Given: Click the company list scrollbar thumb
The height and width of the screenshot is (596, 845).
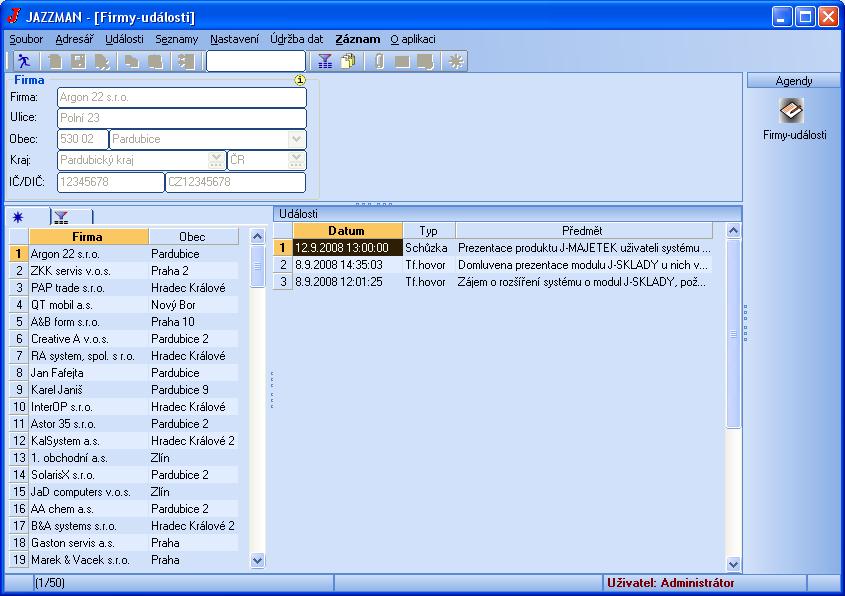Looking at the screenshot, I should pyautogui.click(x=258, y=266).
